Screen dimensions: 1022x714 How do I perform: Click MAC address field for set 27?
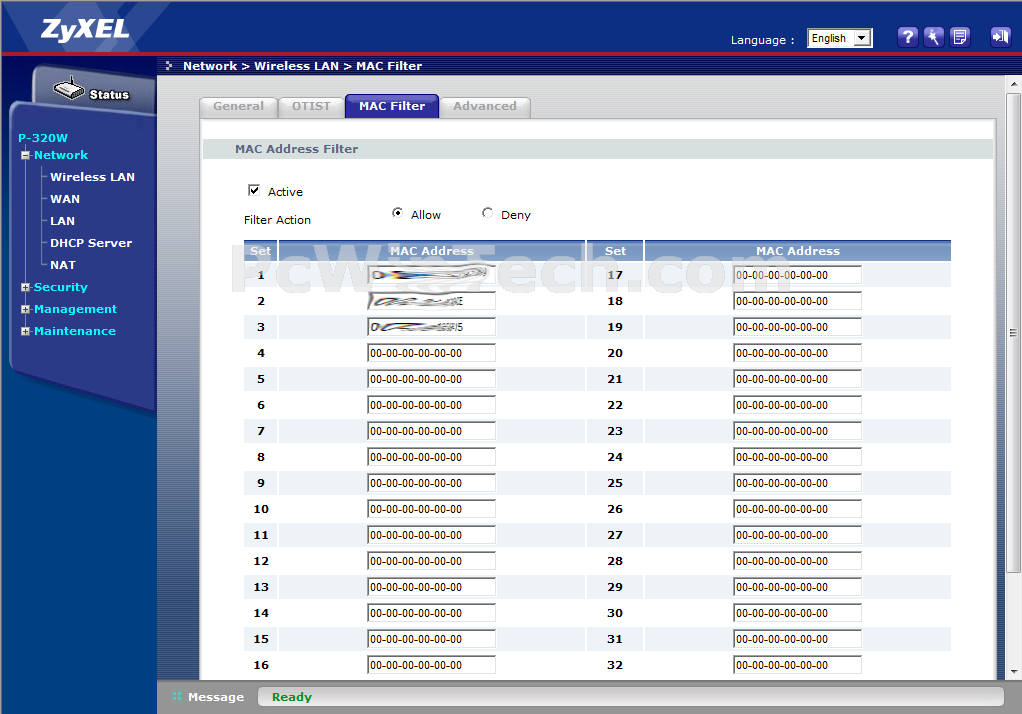coord(797,535)
